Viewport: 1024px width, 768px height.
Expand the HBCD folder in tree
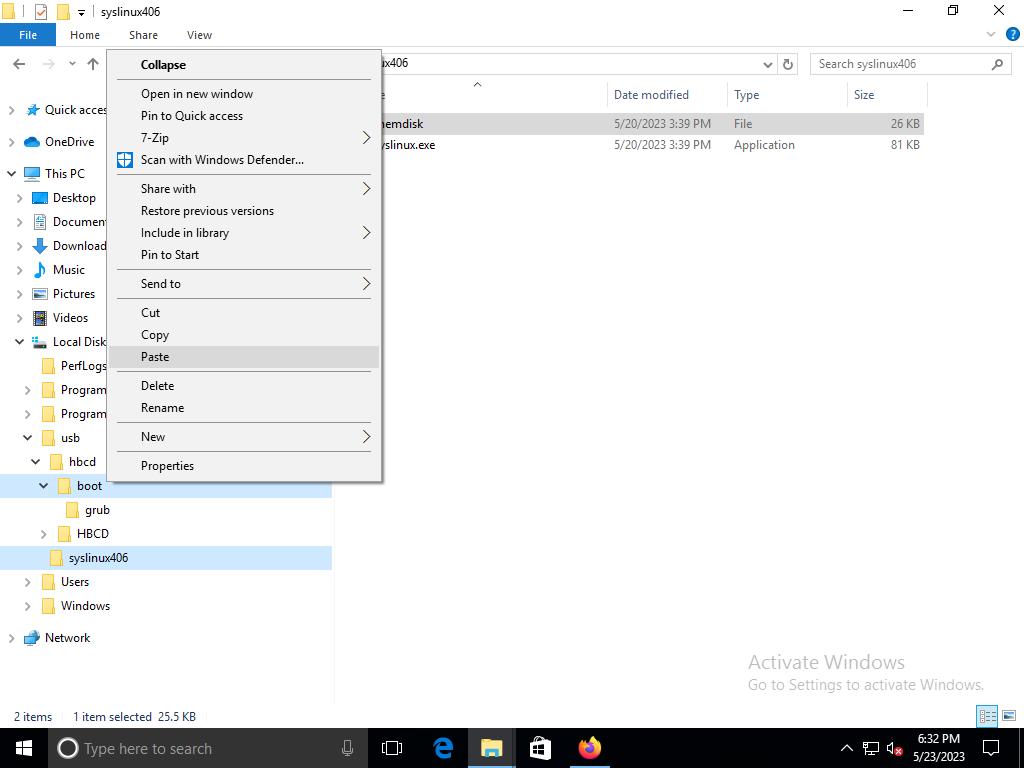(44, 534)
